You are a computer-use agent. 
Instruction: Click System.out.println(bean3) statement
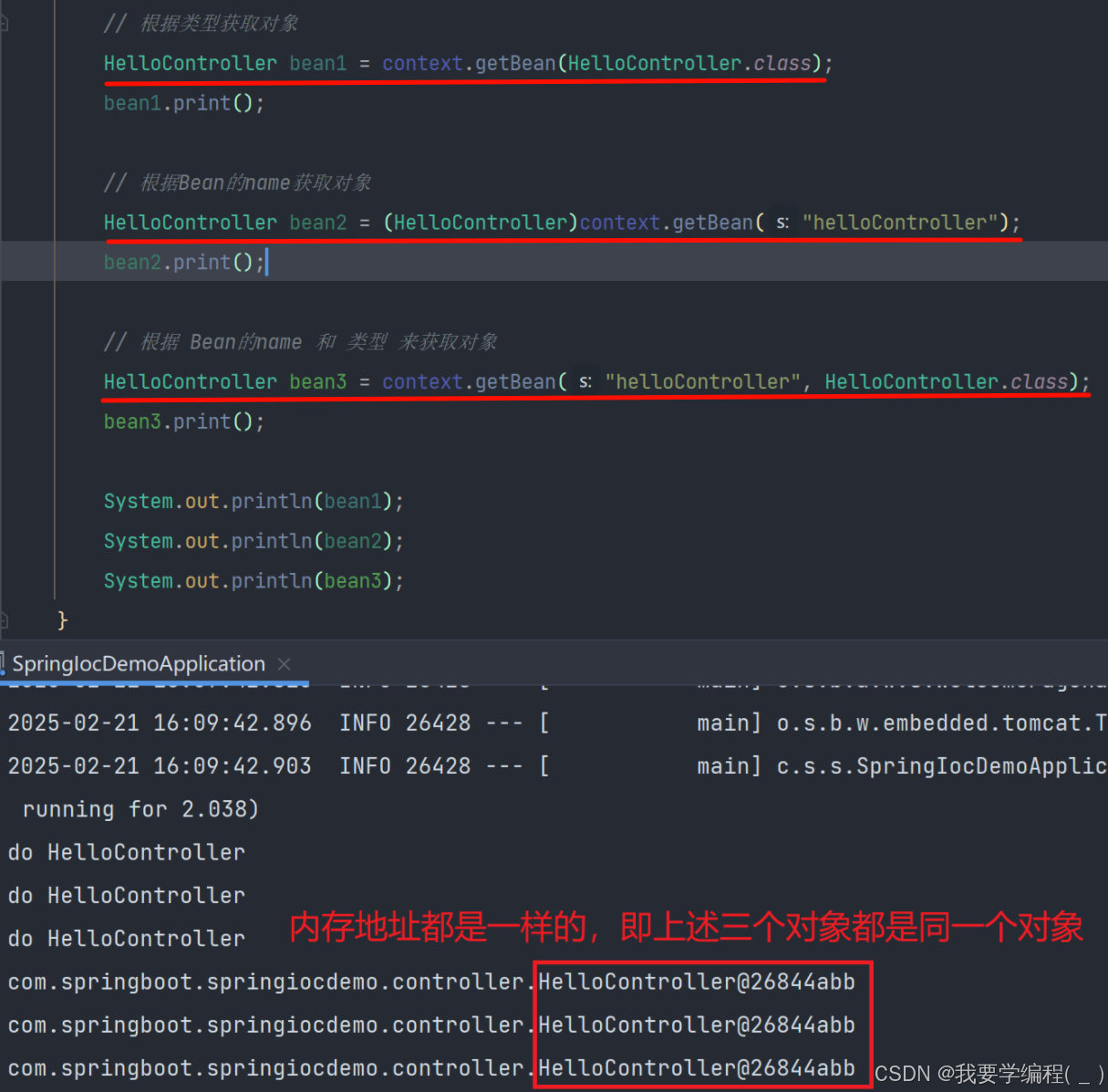click(x=254, y=580)
